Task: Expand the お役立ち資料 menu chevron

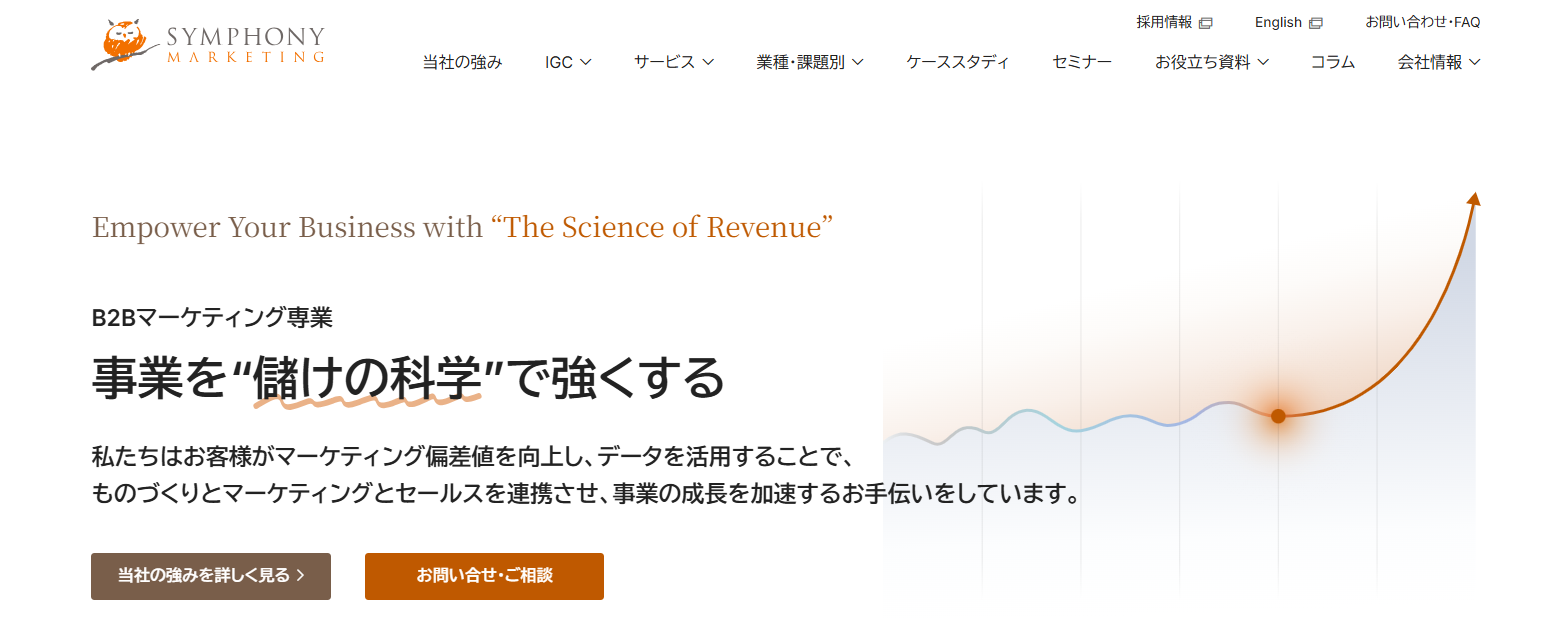Action: pyautogui.click(x=1263, y=62)
